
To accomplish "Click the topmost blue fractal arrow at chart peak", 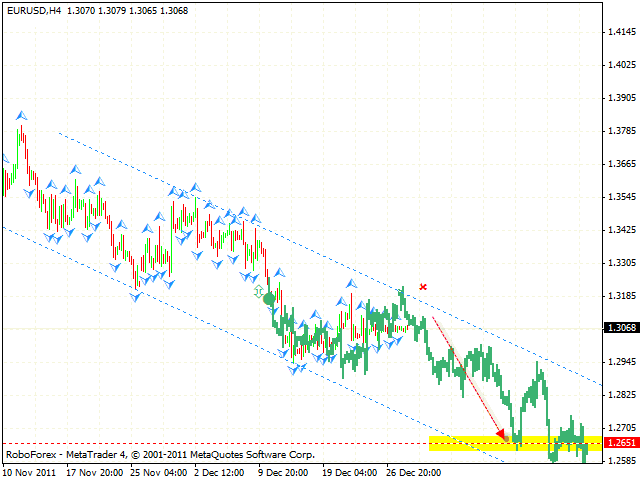I will 20,116.
